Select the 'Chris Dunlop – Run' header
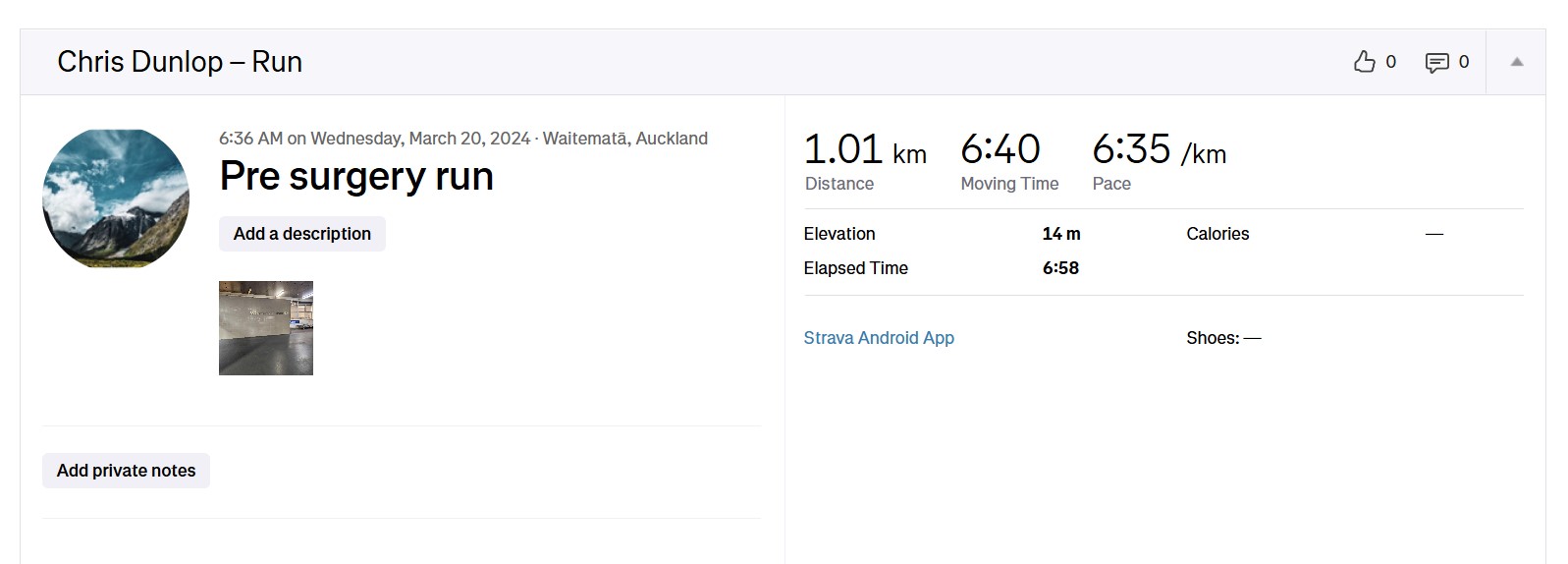This screenshot has width=1568, height=564. pos(180,62)
